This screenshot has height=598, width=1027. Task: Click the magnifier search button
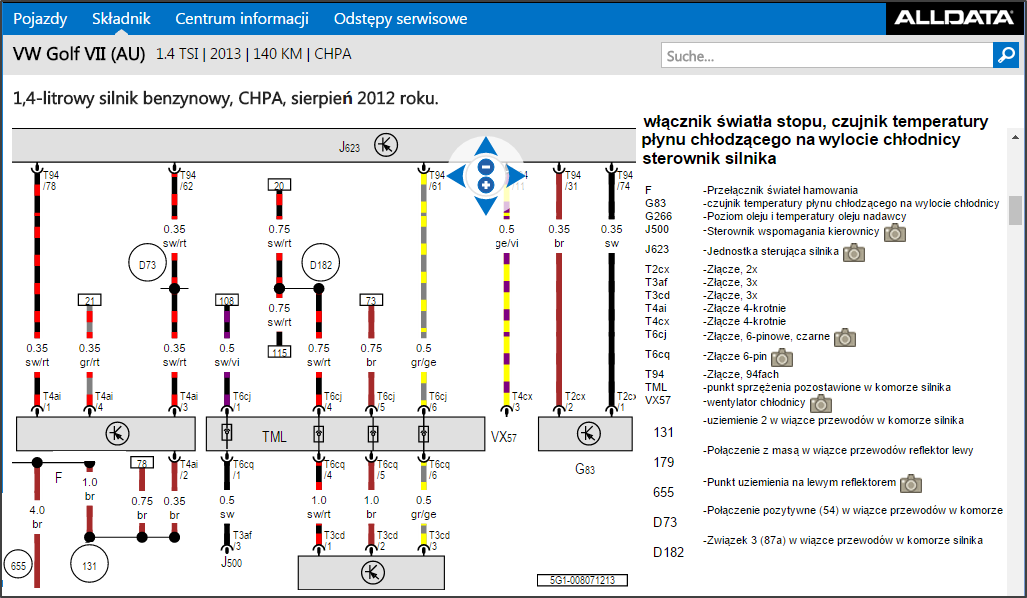(1006, 56)
